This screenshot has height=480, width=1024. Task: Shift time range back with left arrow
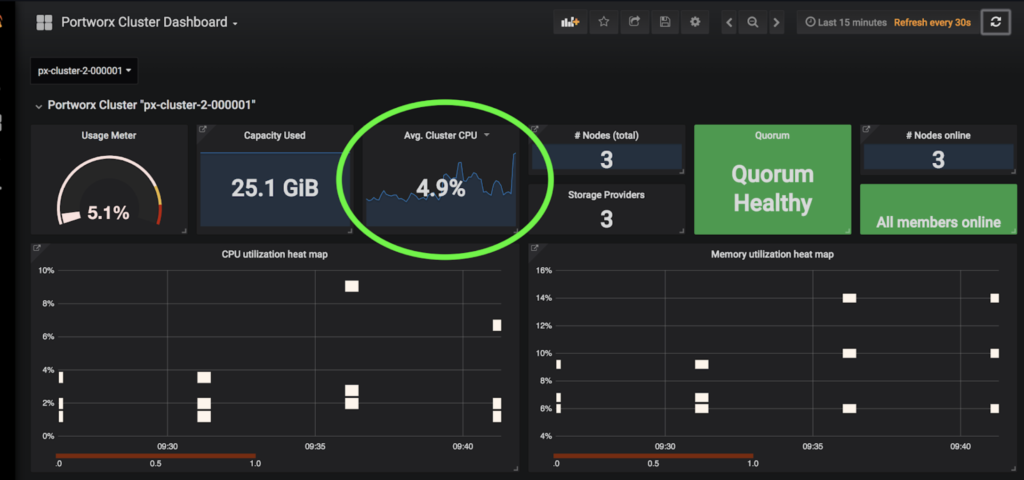point(729,22)
